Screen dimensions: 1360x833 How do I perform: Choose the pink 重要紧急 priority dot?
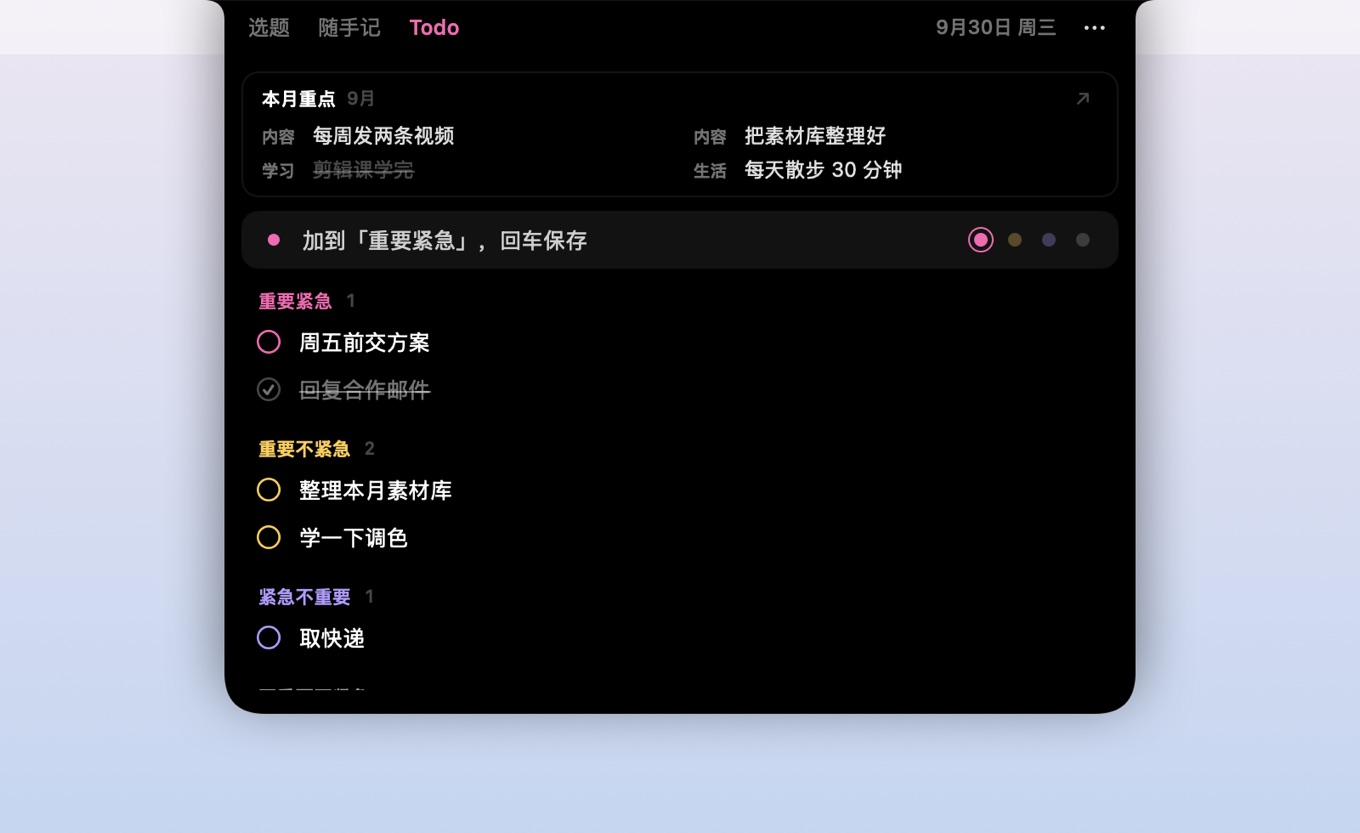[x=980, y=240]
